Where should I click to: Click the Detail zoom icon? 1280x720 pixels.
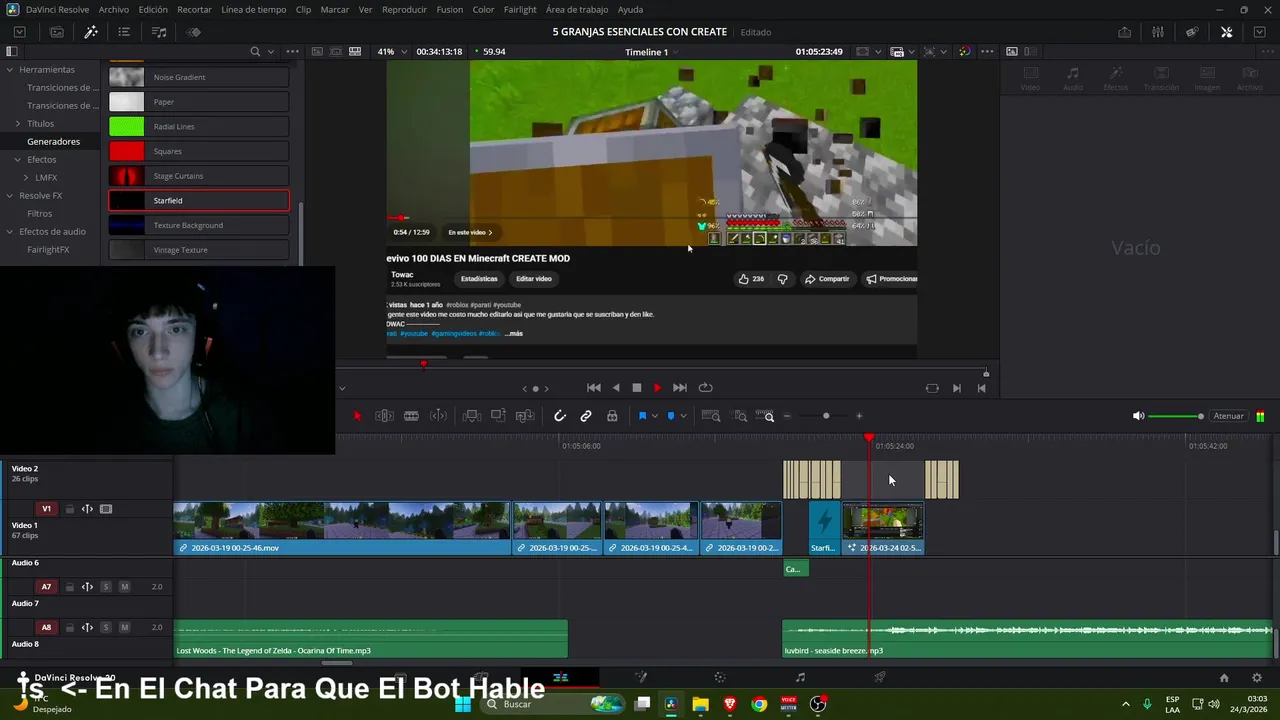point(740,416)
